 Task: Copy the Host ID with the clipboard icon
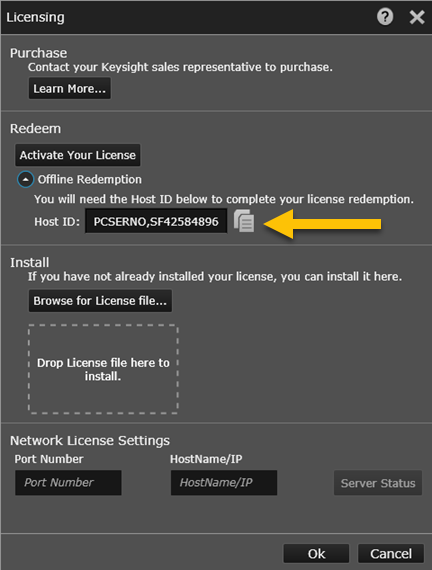point(244,221)
